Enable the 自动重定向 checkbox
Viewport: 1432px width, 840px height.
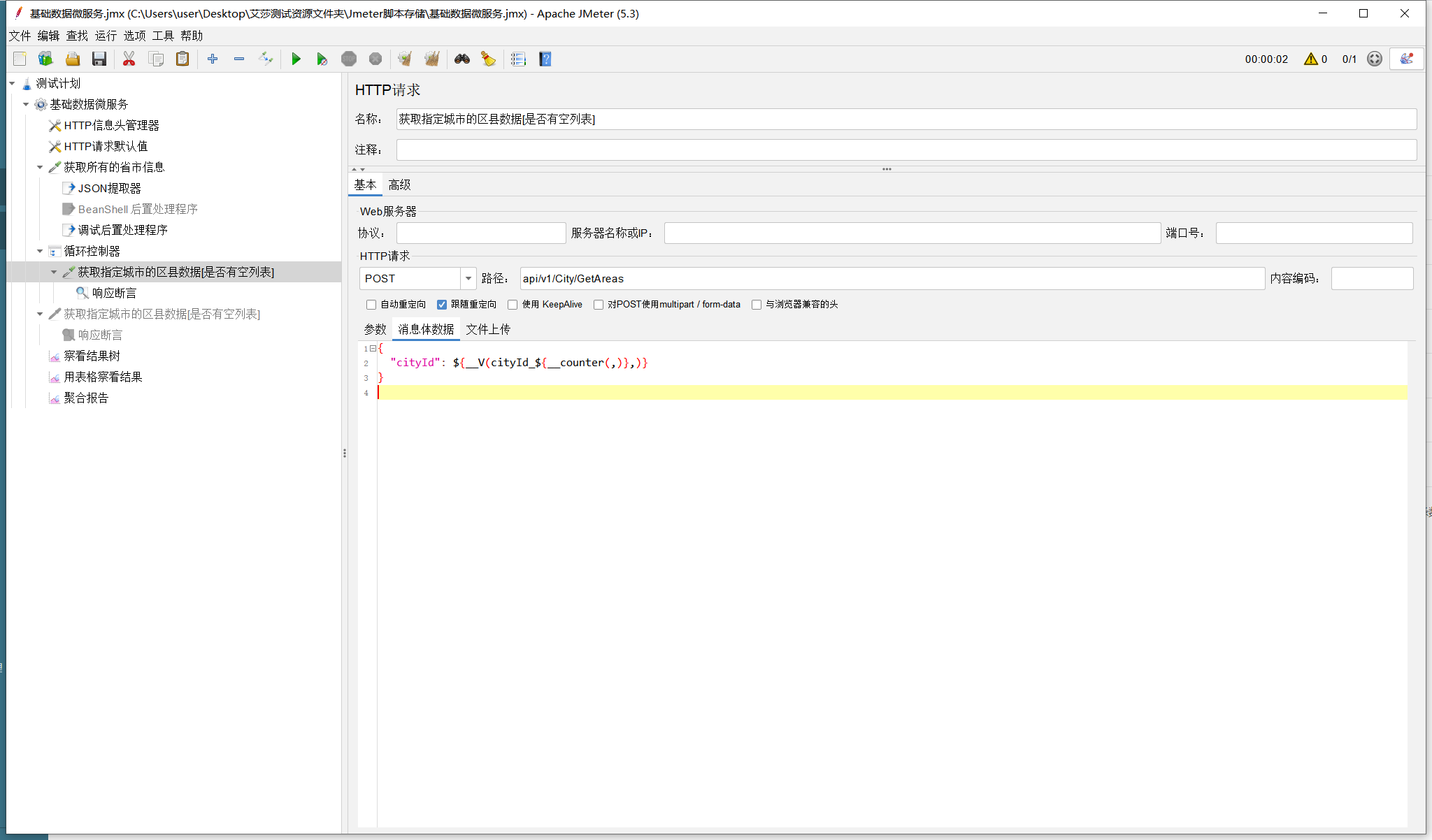tap(371, 305)
